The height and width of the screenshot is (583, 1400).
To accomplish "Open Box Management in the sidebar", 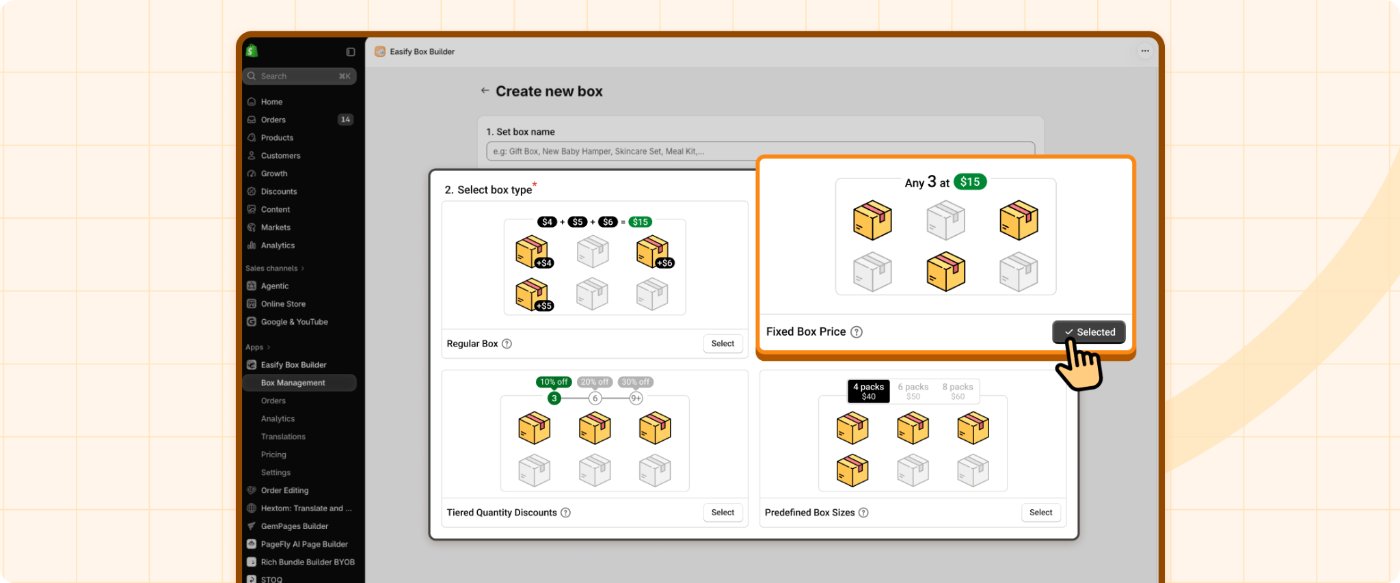I will tap(299, 383).
